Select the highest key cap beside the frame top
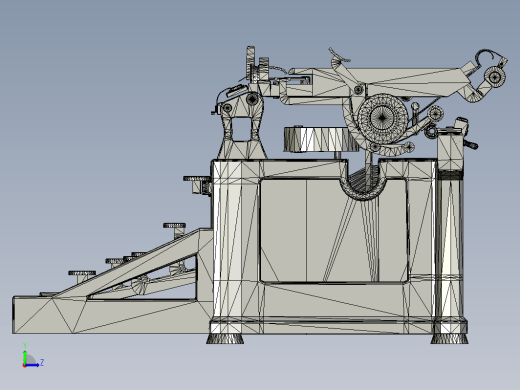 coord(197,179)
